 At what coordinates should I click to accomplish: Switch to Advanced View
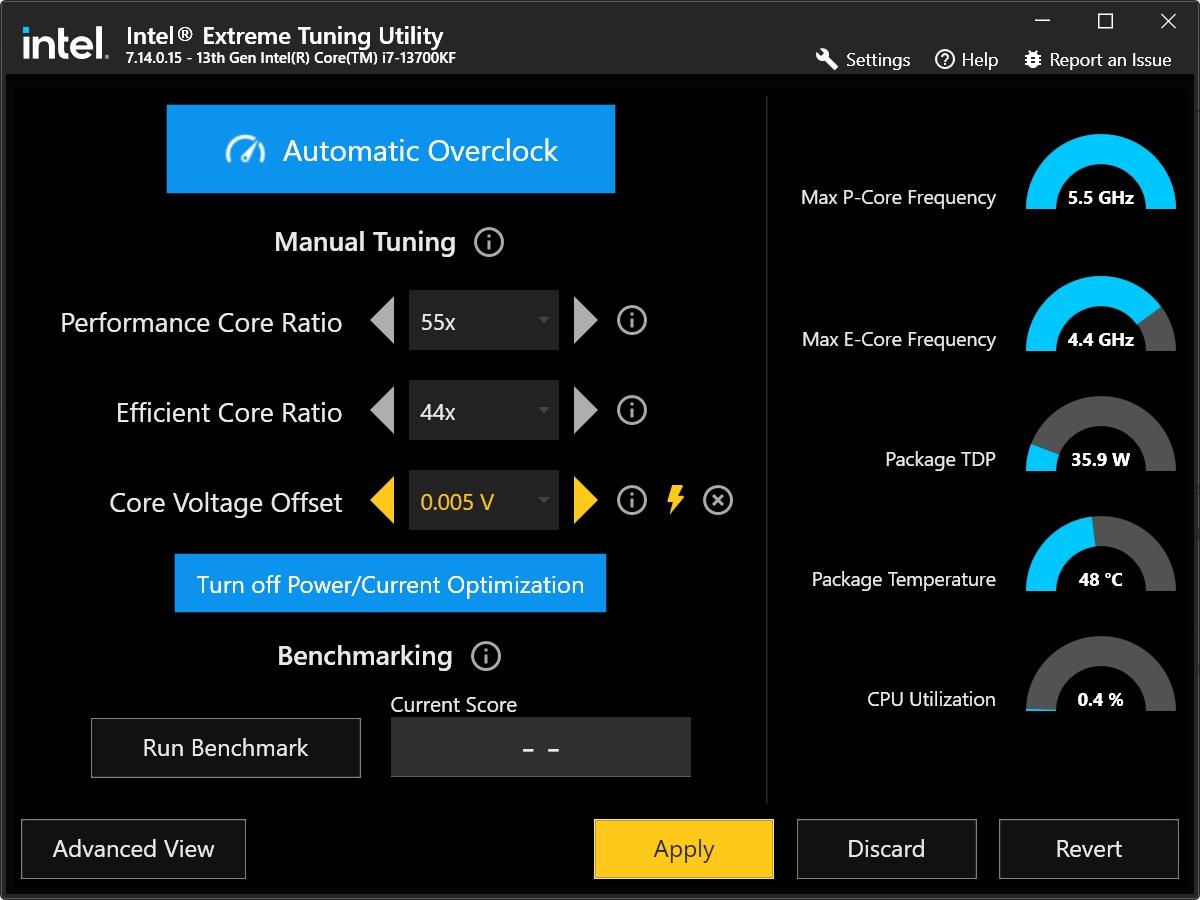[133, 849]
